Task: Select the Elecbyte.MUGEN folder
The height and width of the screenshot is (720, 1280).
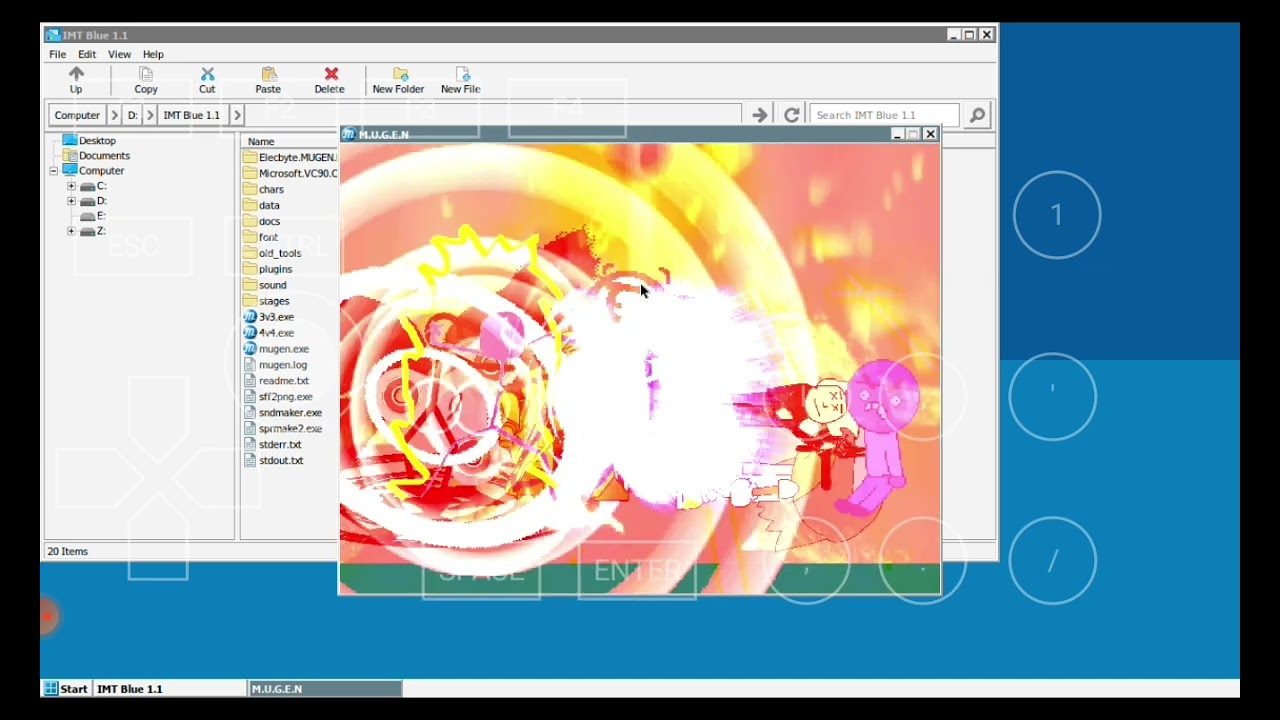Action: tap(290, 157)
